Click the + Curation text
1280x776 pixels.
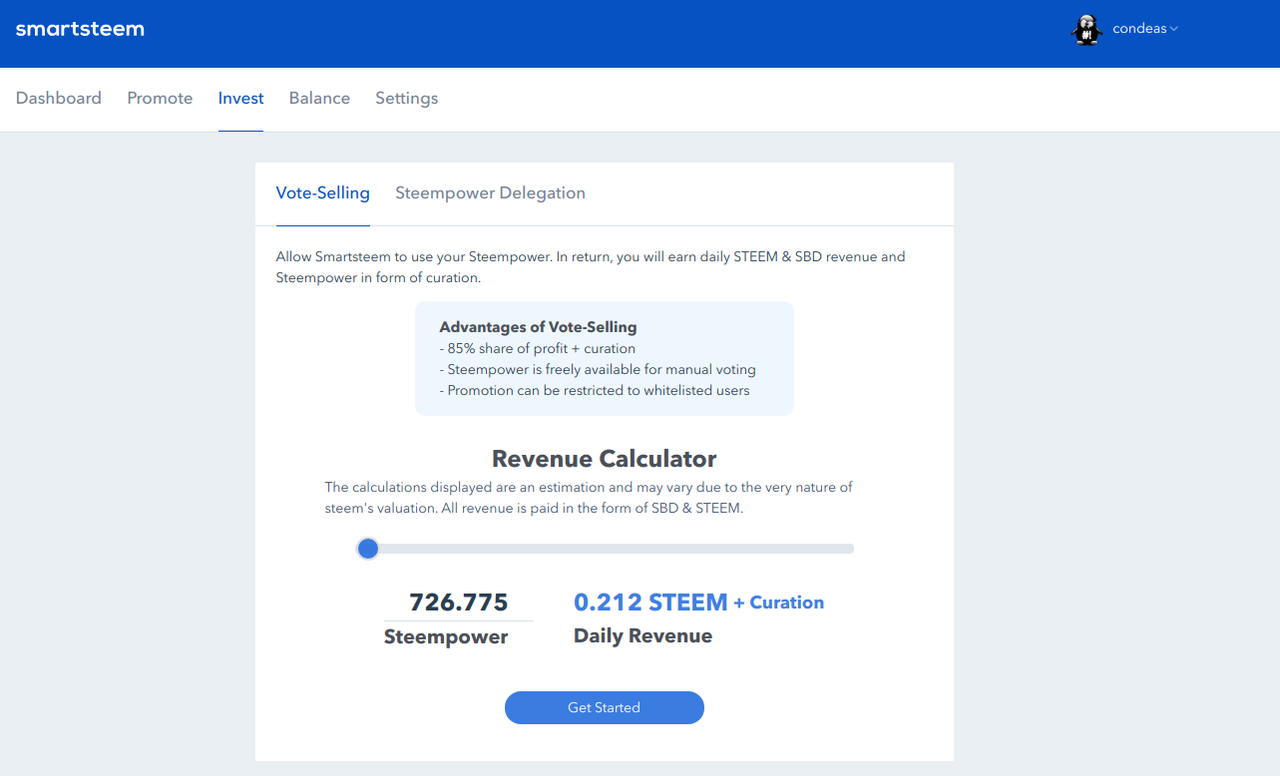tap(779, 602)
